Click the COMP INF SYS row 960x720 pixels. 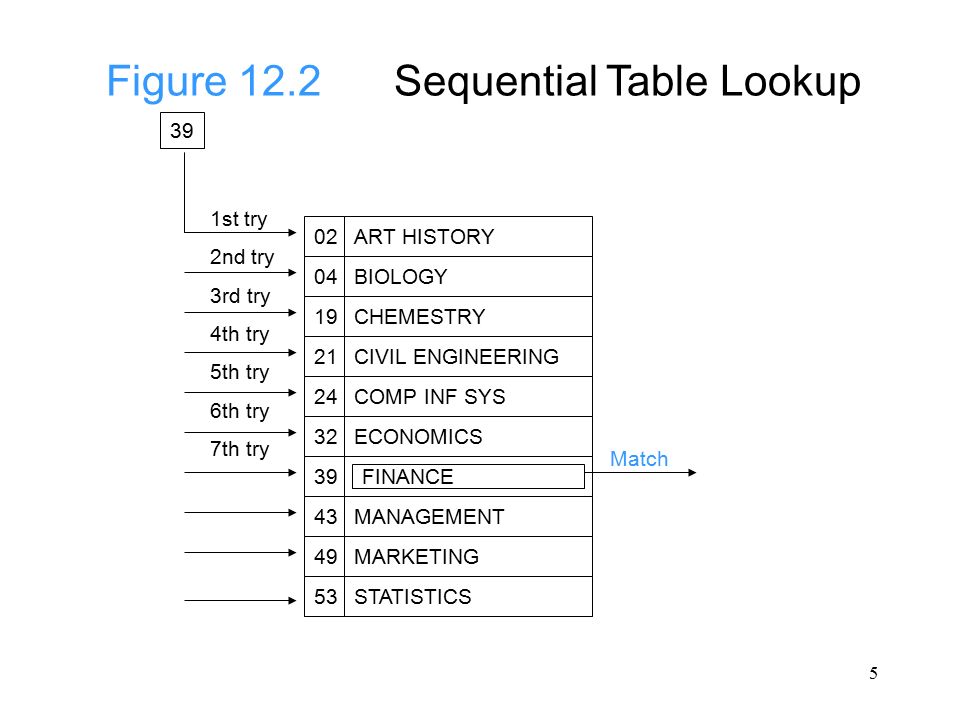tap(448, 397)
